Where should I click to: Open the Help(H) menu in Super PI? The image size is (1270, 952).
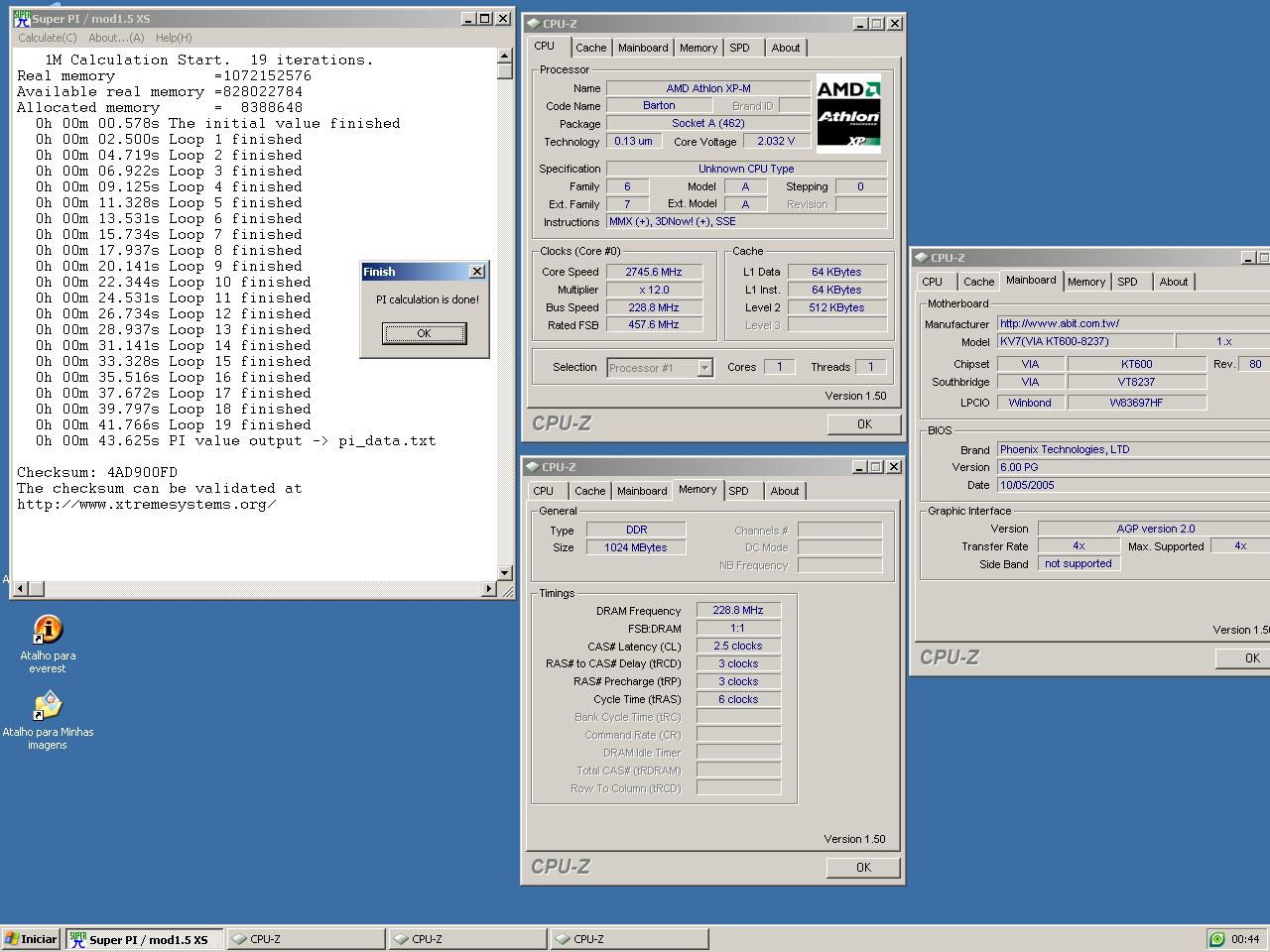[x=174, y=38]
